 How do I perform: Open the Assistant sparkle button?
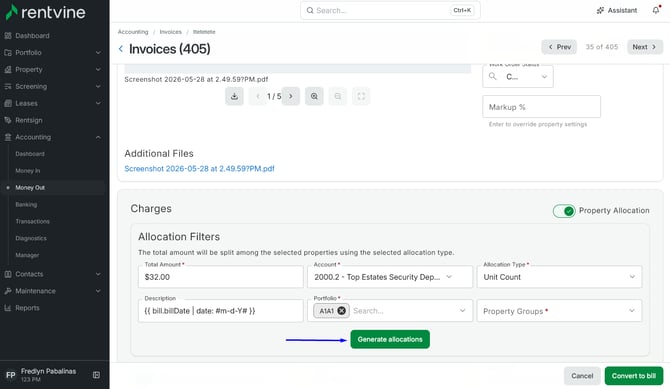[x=617, y=10]
